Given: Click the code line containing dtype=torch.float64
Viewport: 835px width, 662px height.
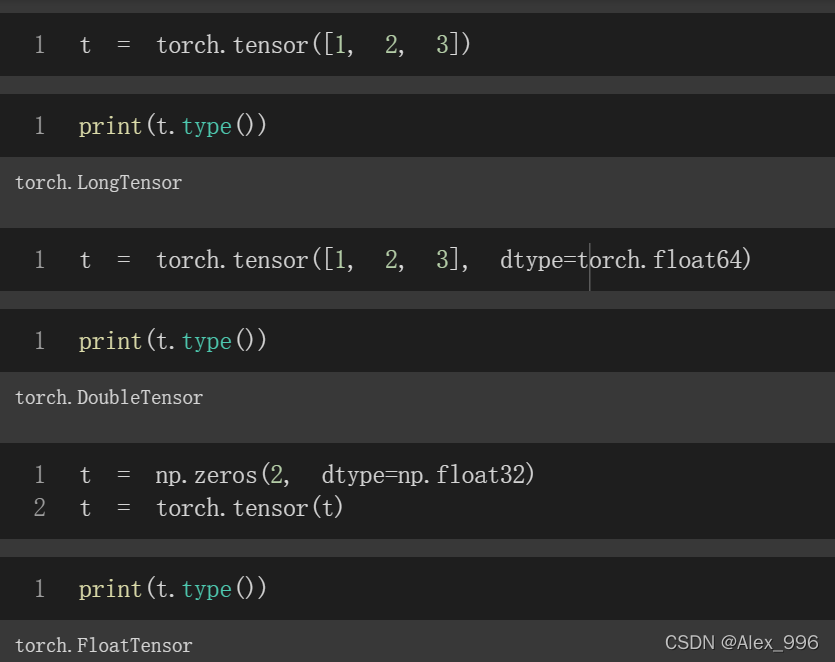Looking at the screenshot, I should [415, 260].
